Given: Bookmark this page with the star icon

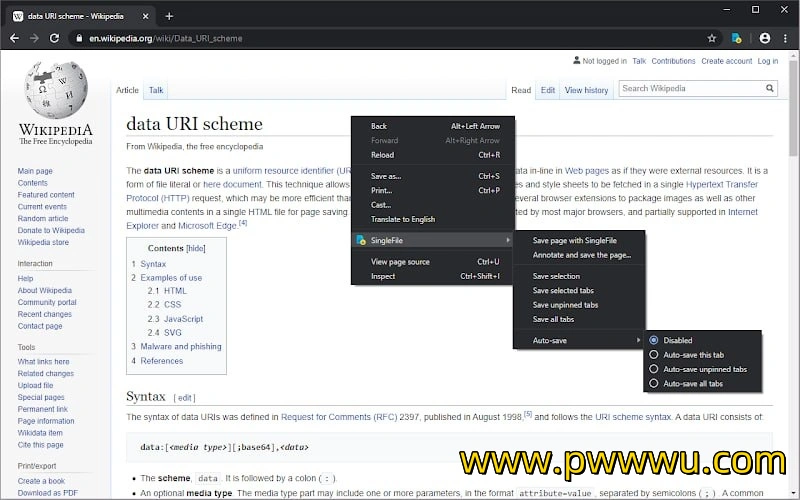Looking at the screenshot, I should pos(712,38).
